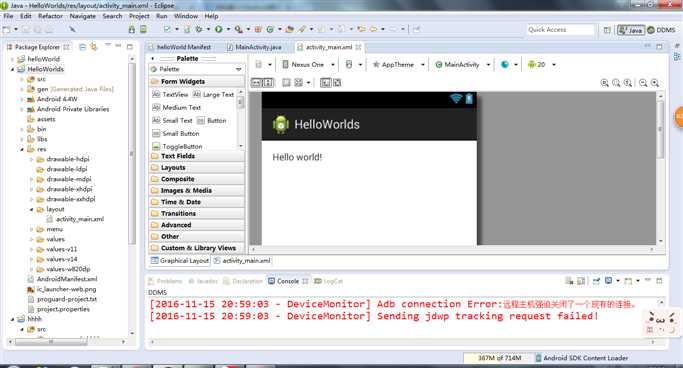Select the Large Text widget in palette

[214, 95]
